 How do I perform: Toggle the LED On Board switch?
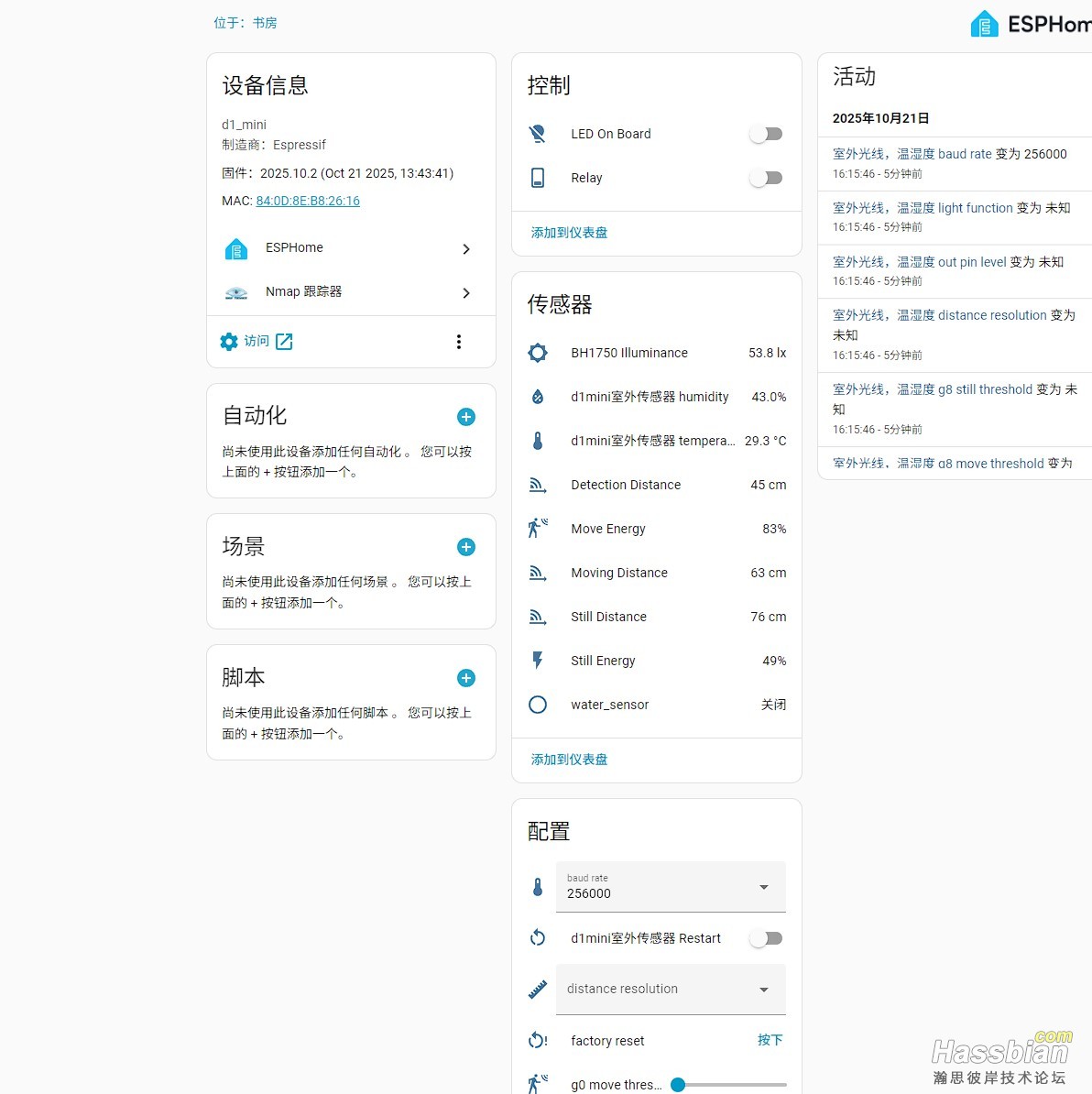pos(766,134)
